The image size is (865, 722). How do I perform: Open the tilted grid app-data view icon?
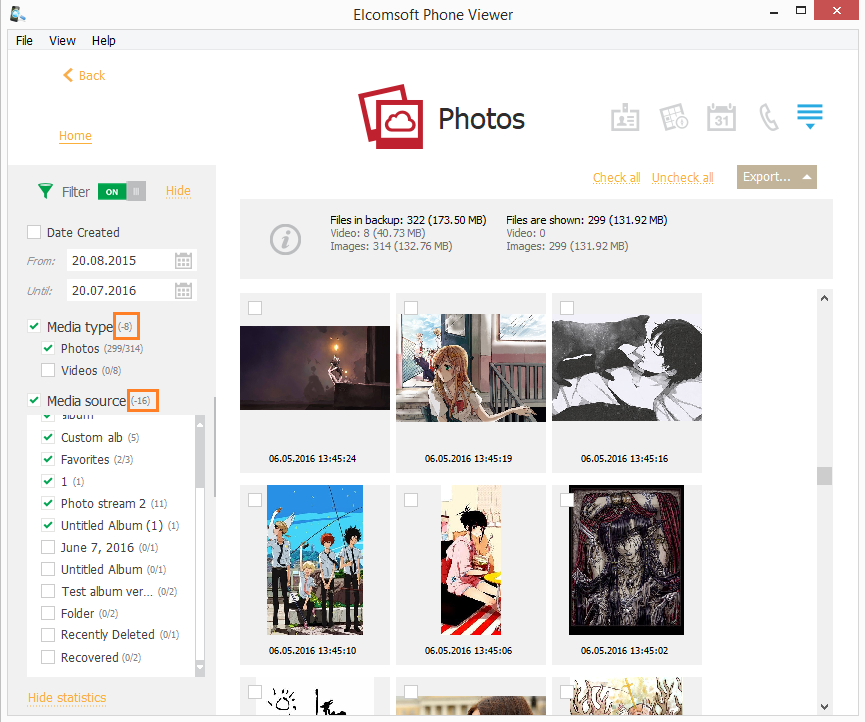point(673,117)
